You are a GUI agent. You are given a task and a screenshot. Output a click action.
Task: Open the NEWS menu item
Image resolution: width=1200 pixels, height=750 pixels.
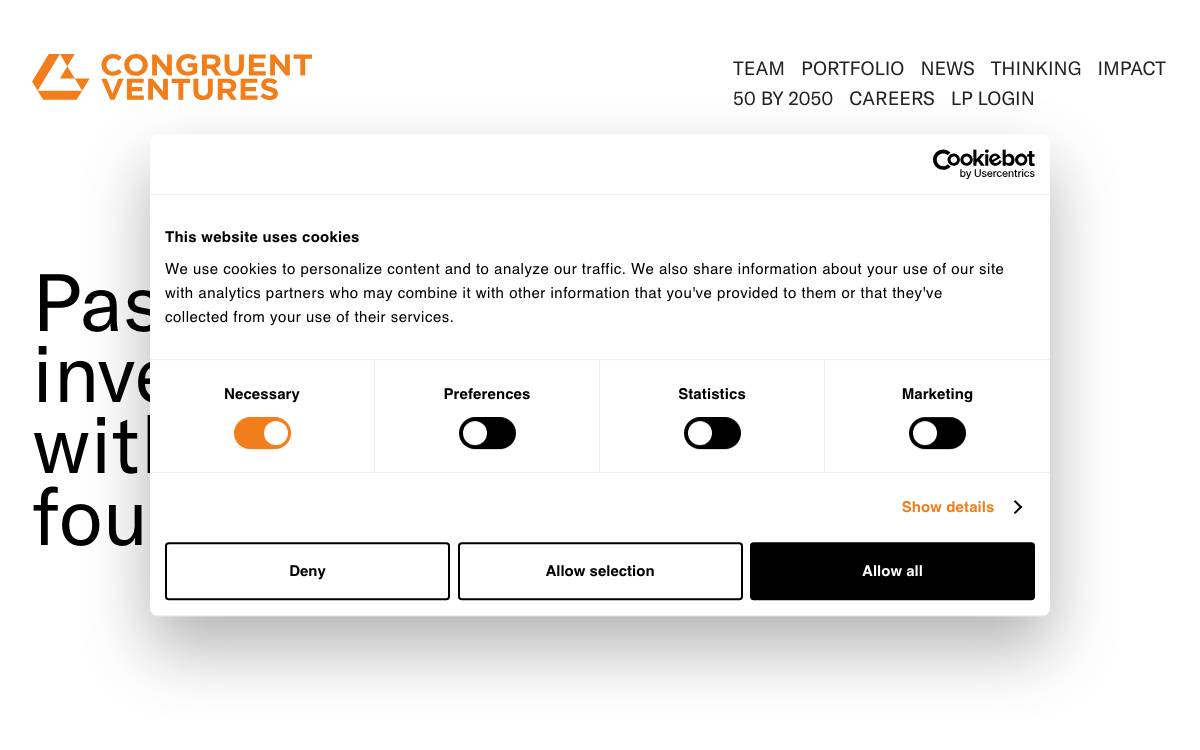(x=947, y=69)
